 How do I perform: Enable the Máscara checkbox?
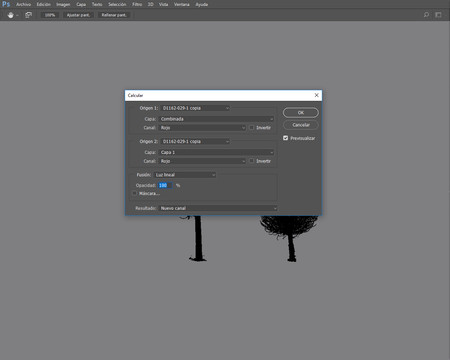[x=134, y=193]
